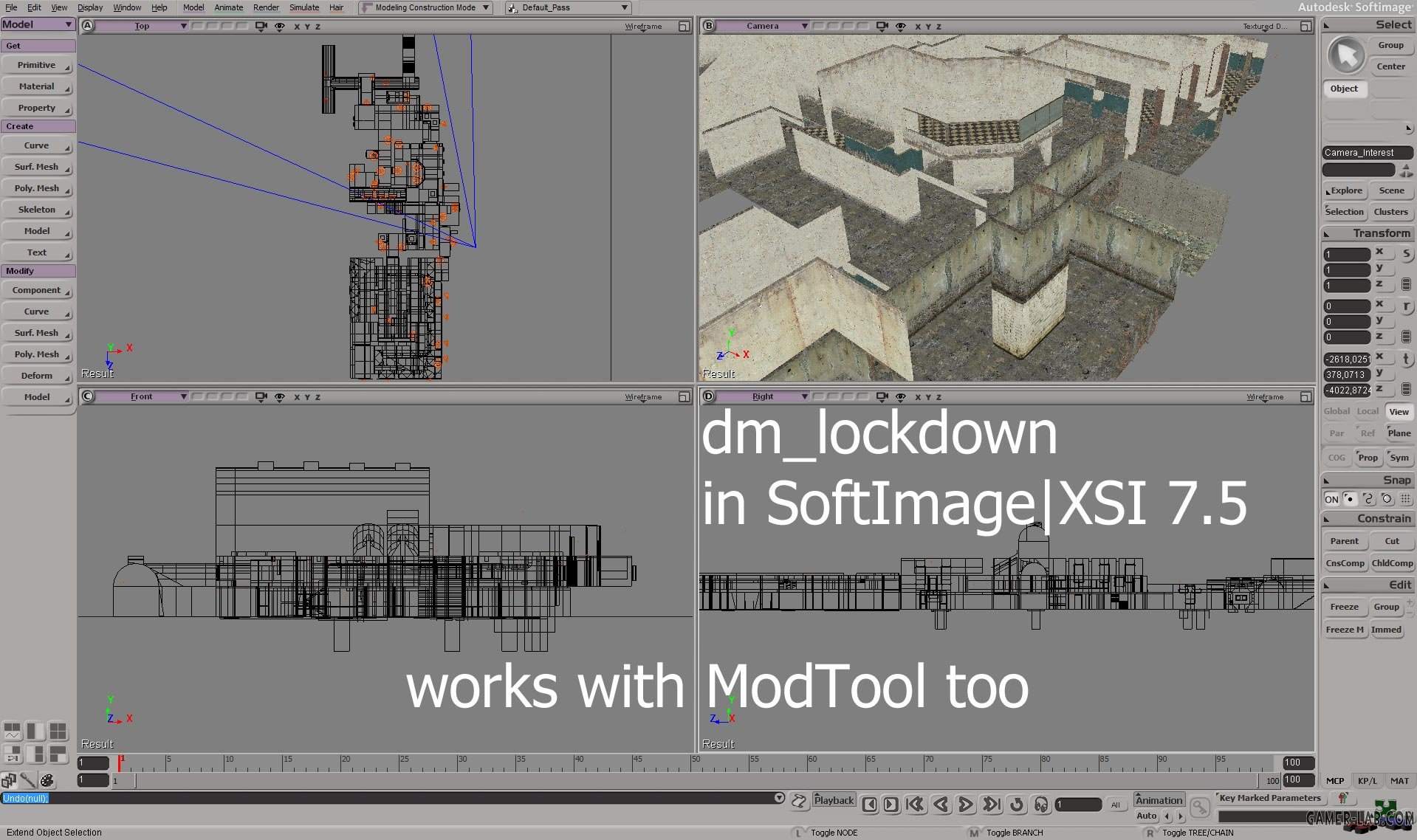The width and height of the screenshot is (1417, 840).
Task: Click the Skeleton button
Action: click(37, 210)
